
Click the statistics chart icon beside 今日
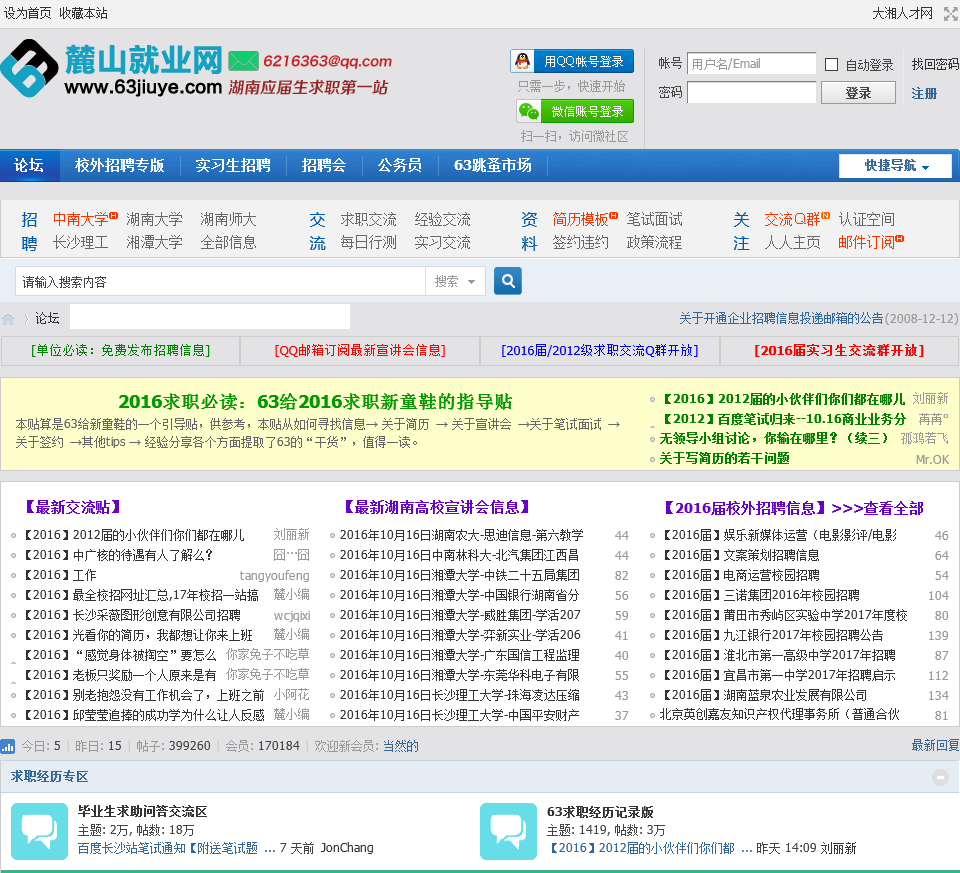[x=8, y=746]
